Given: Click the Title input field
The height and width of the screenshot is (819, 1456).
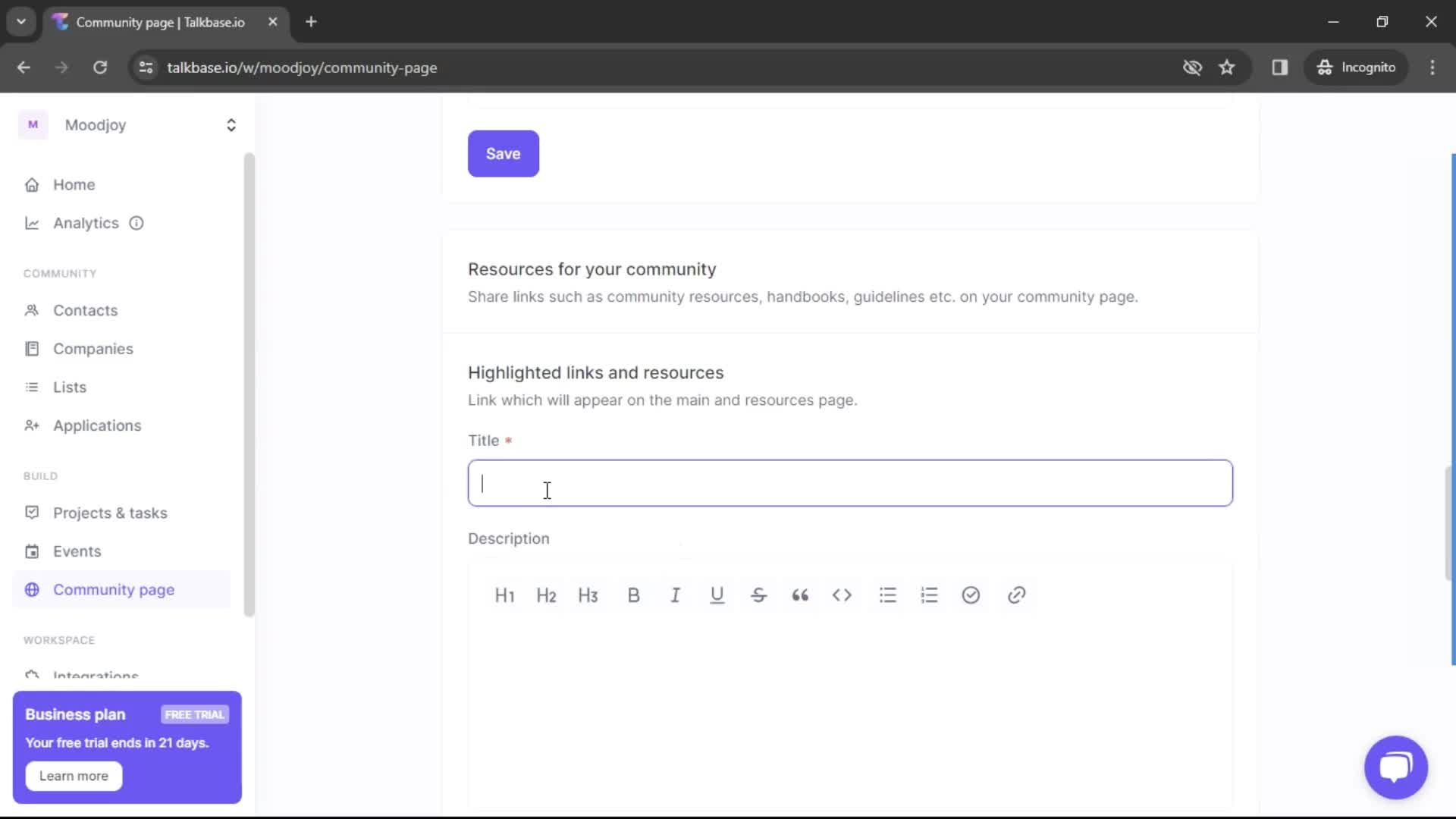Looking at the screenshot, I should [851, 482].
